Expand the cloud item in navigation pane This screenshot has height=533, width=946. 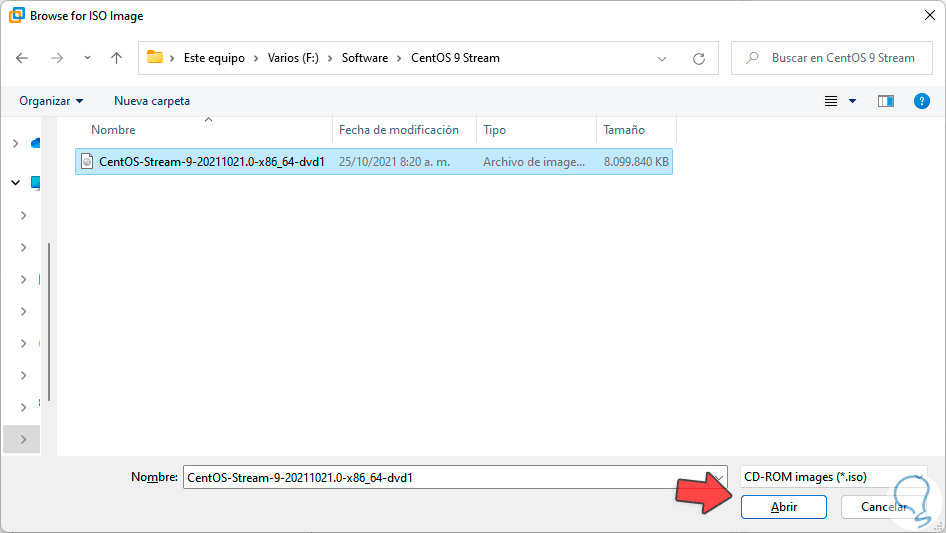[x=16, y=143]
